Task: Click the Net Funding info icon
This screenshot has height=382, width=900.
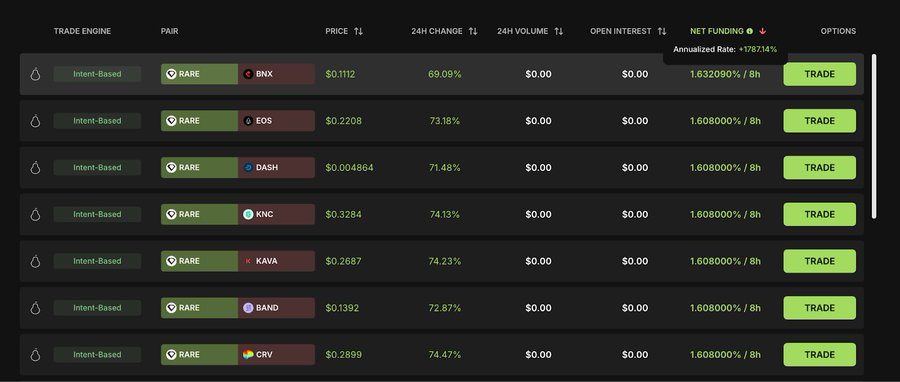Action: coord(750,31)
